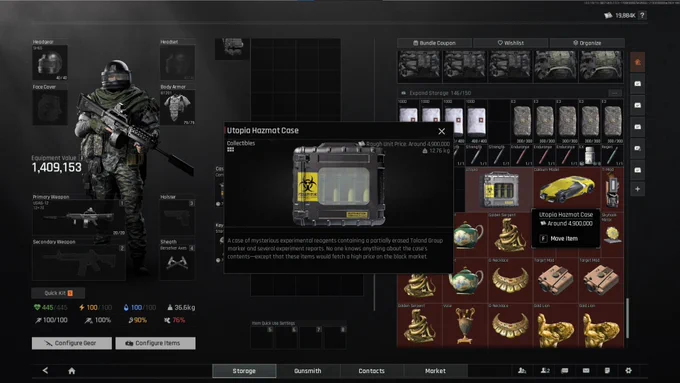Select the Primary Weapon slot
Screen dimensions: 680x383
[x=78, y=218]
